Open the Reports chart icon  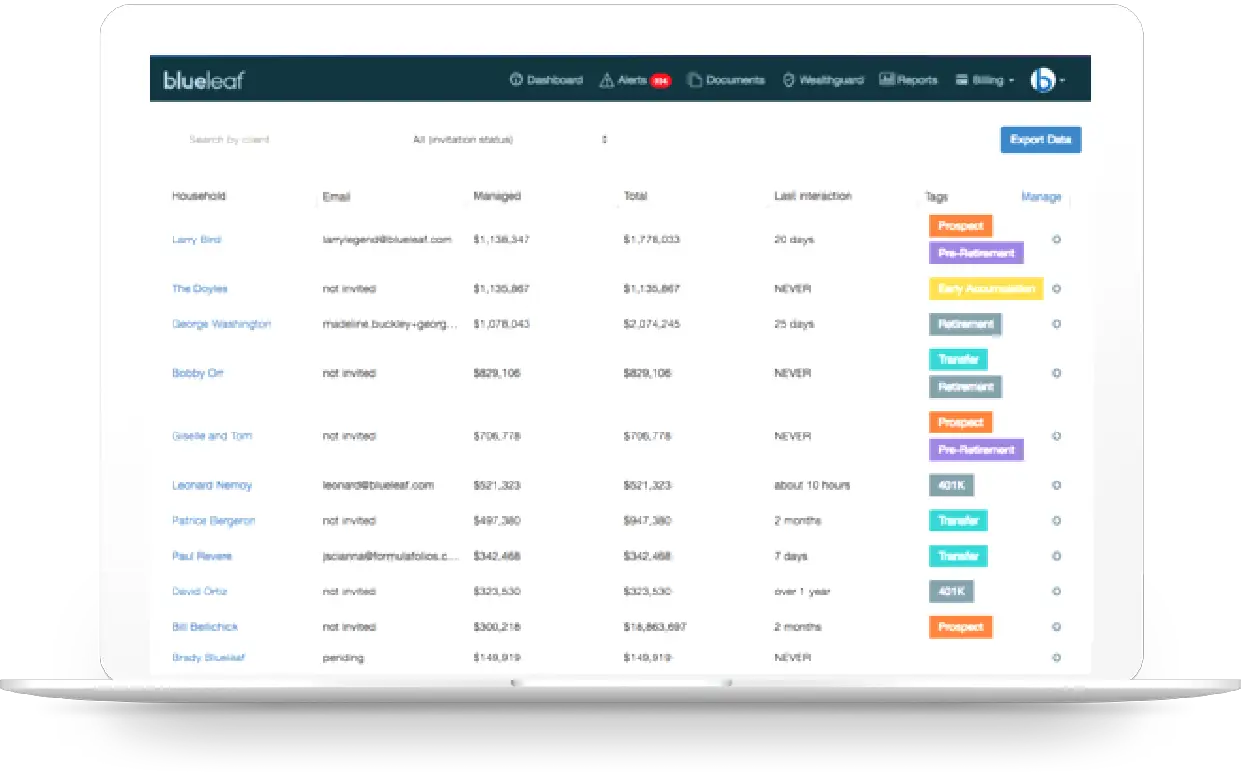(x=886, y=80)
